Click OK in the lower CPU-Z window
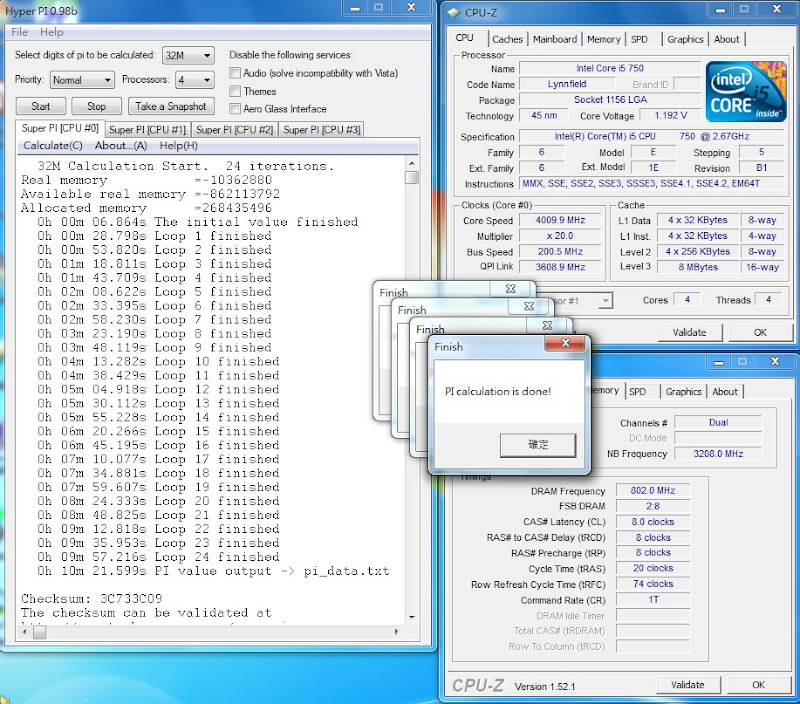 coord(759,685)
